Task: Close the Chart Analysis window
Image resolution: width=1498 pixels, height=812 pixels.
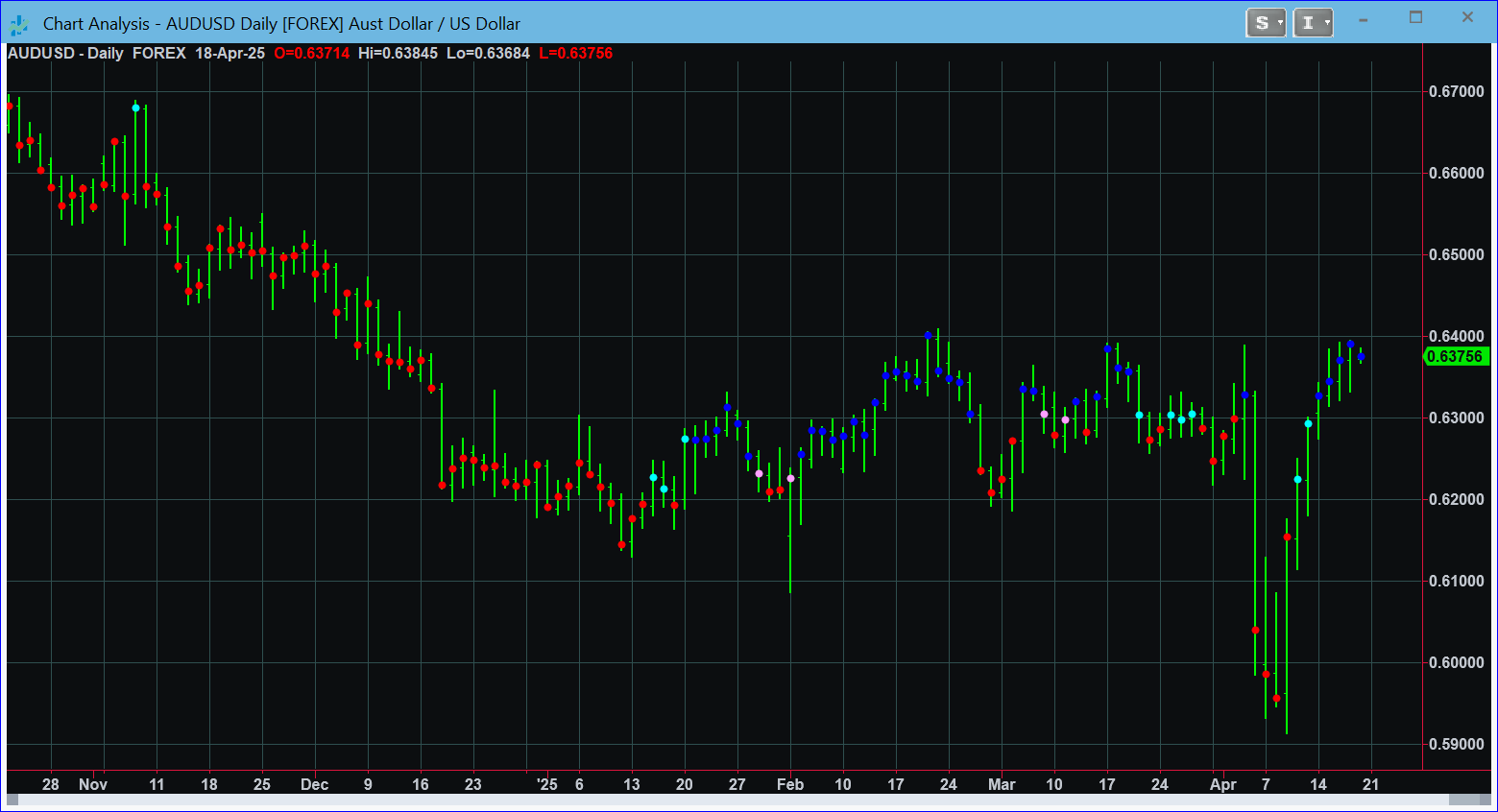Action: pos(1467,17)
